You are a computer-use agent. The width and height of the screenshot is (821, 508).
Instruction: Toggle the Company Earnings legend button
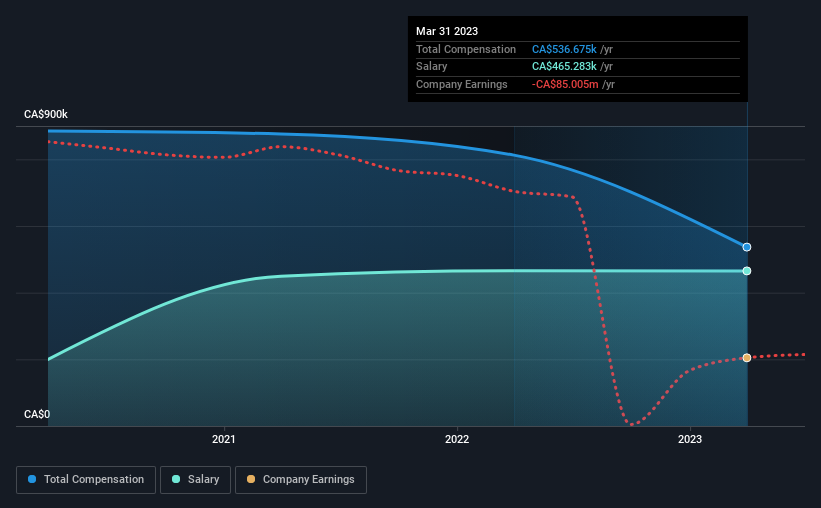click(301, 480)
